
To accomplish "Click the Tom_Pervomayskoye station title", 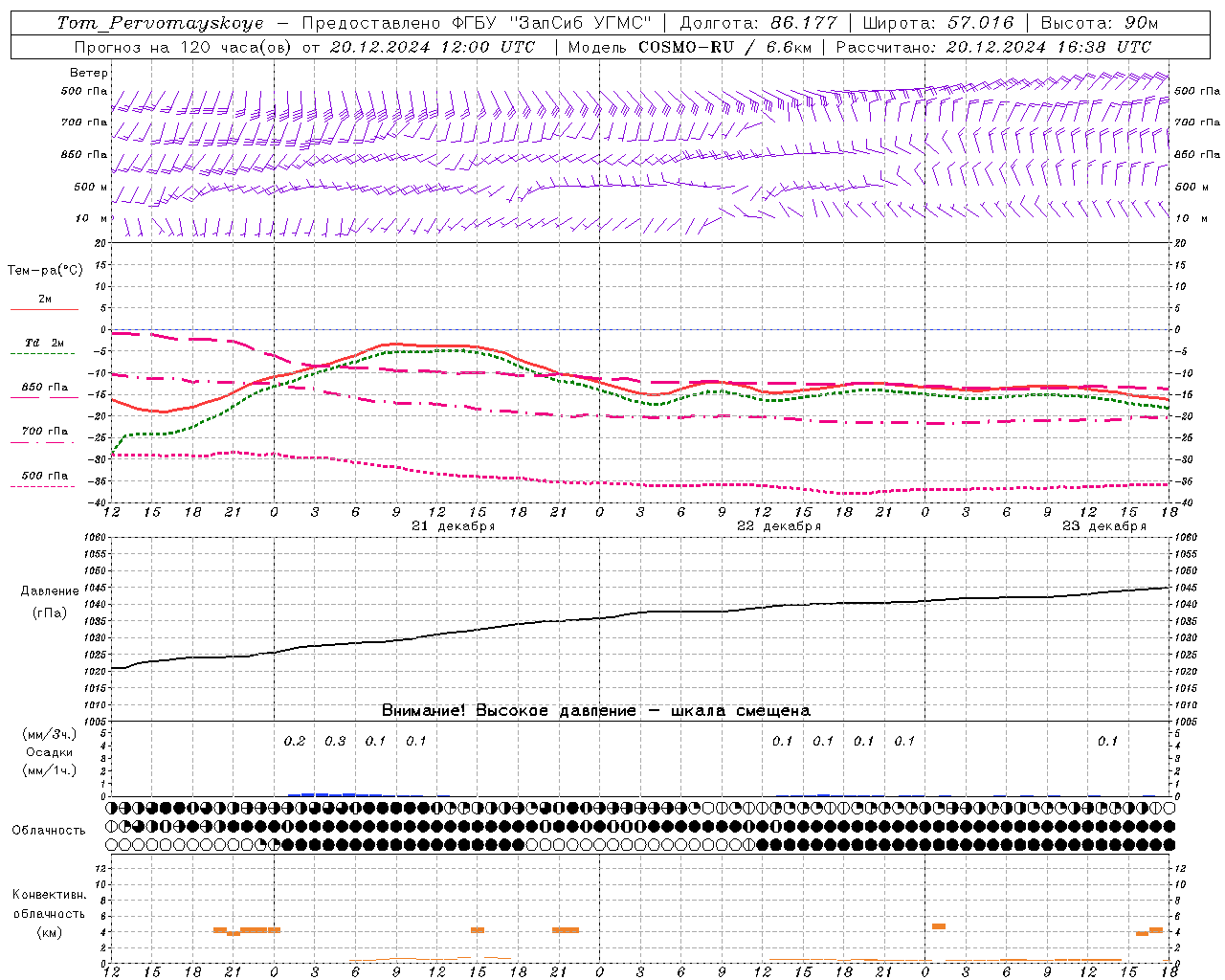I will (x=160, y=23).
